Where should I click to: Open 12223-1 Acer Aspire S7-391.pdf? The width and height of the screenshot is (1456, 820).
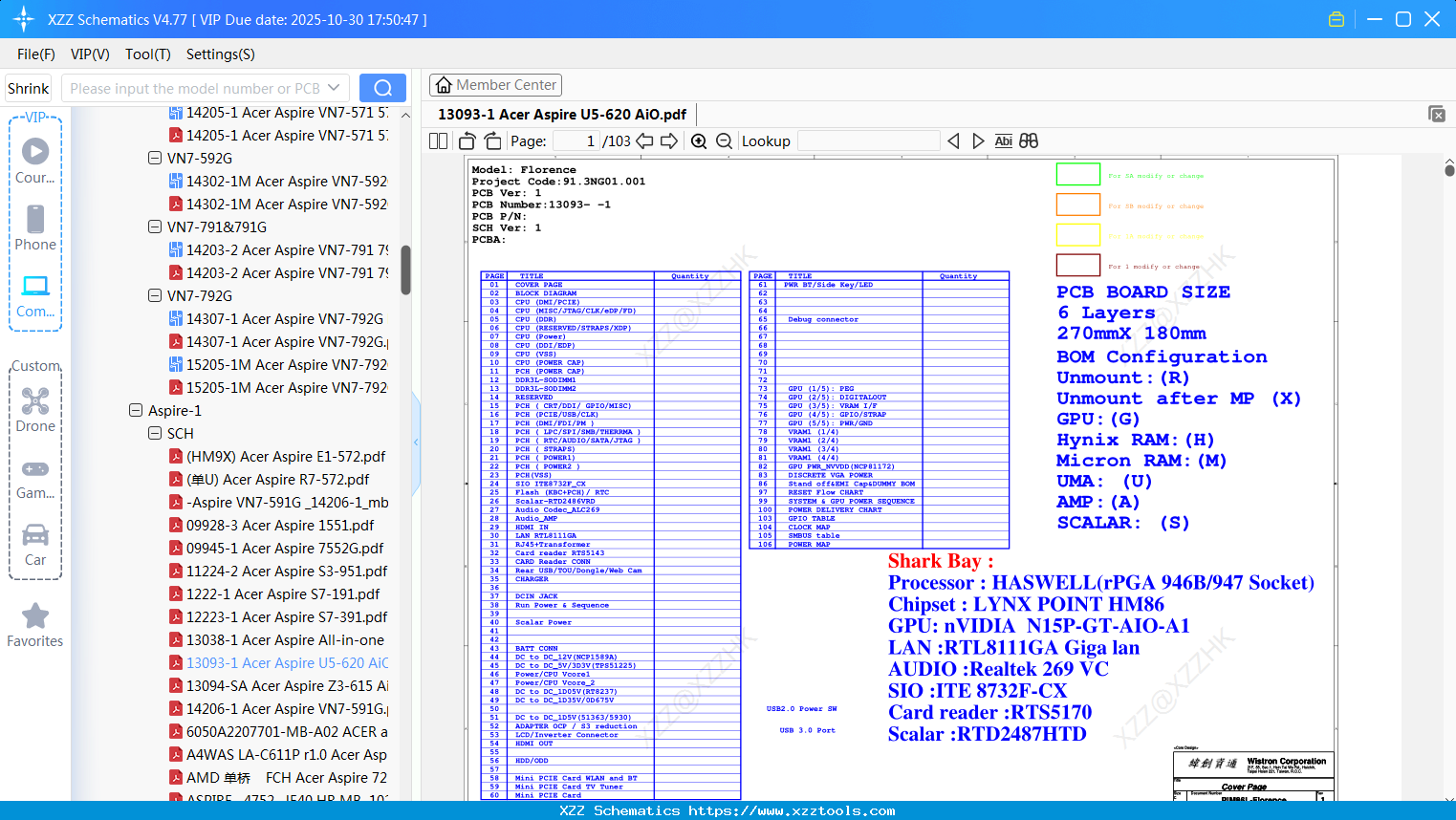pyautogui.click(x=287, y=616)
